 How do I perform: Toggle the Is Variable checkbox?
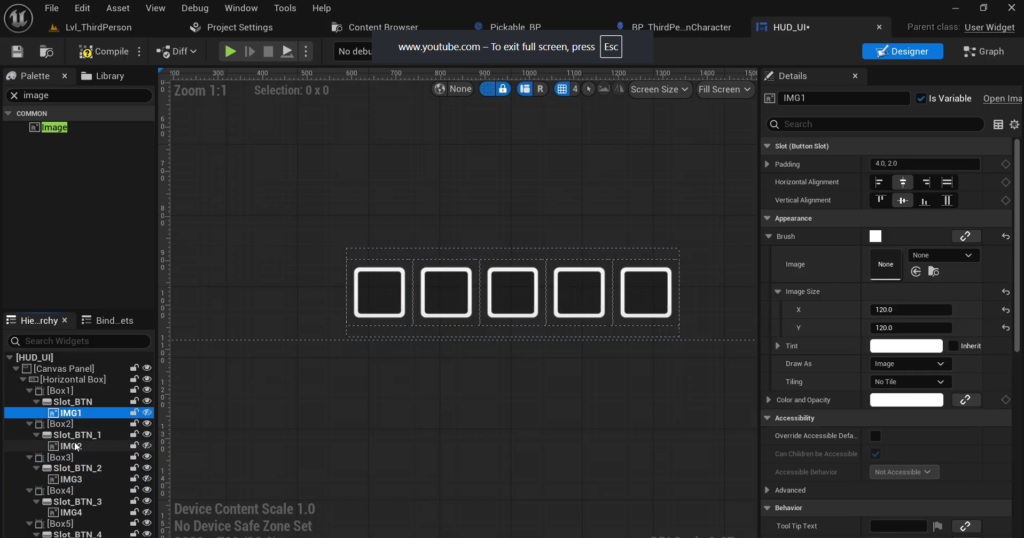click(x=921, y=99)
